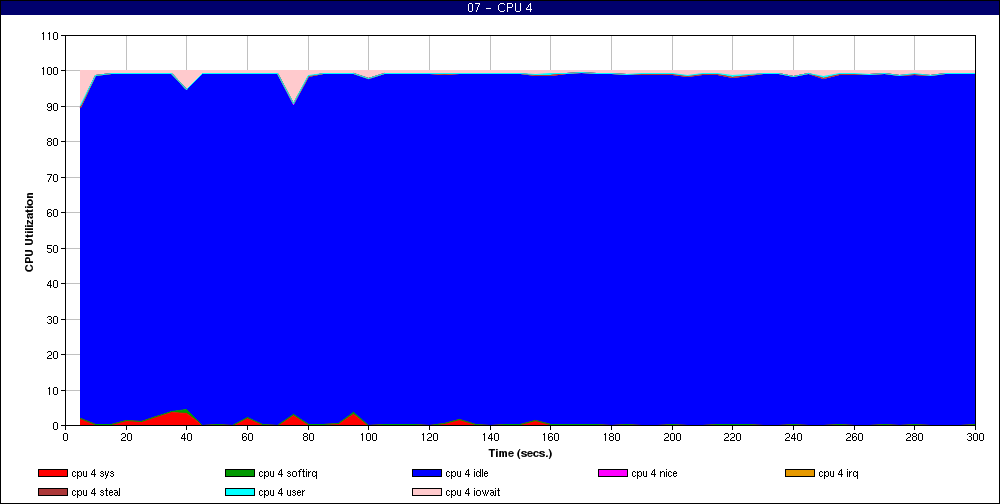This screenshot has width=1000, height=504.
Task: Select the 'cpu 4 sys' legend label
Action: 93,473
